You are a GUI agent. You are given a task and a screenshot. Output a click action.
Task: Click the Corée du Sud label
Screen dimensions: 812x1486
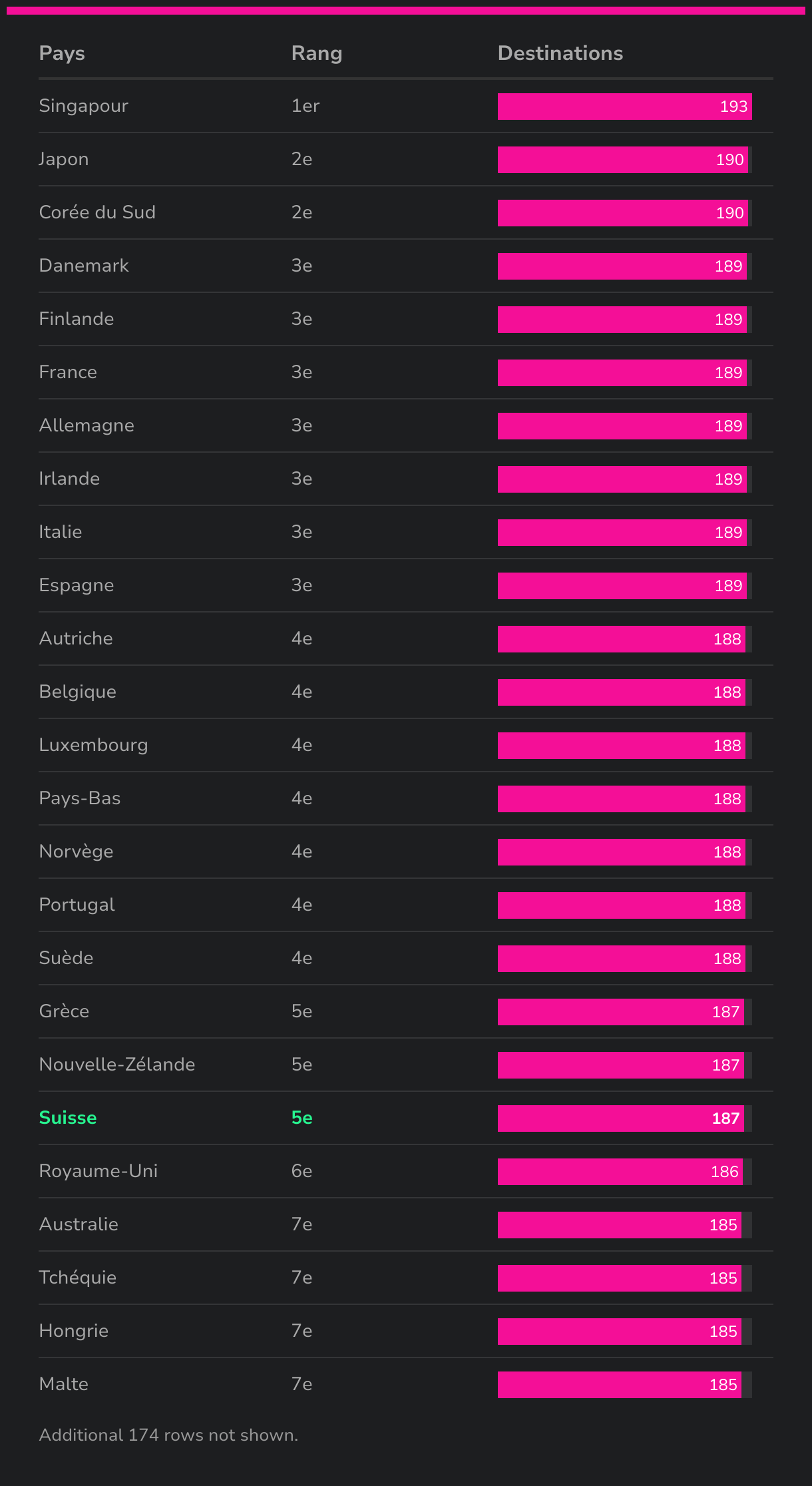tap(97, 212)
